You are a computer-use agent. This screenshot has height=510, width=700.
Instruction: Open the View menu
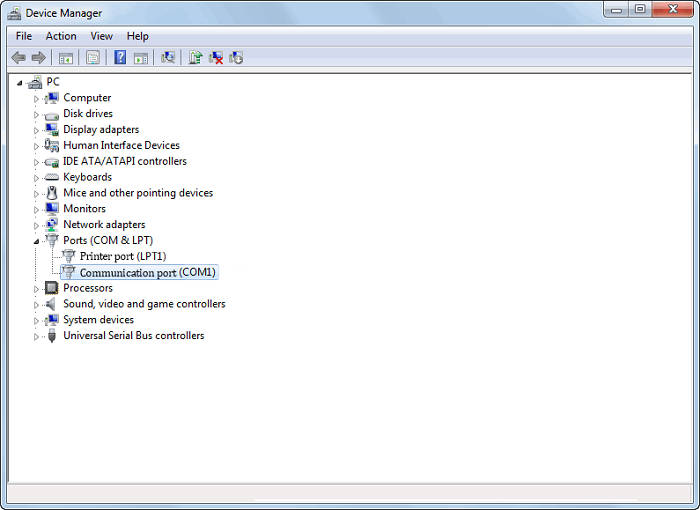pyautogui.click(x=101, y=36)
